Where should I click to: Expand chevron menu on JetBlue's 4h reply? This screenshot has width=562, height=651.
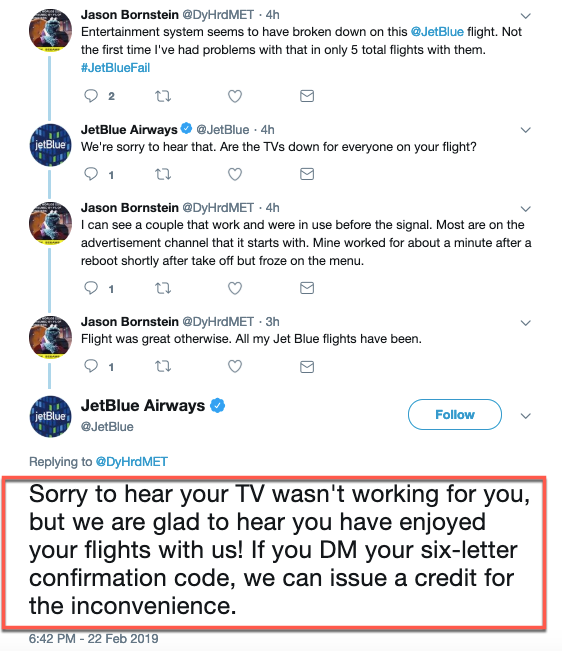525,130
